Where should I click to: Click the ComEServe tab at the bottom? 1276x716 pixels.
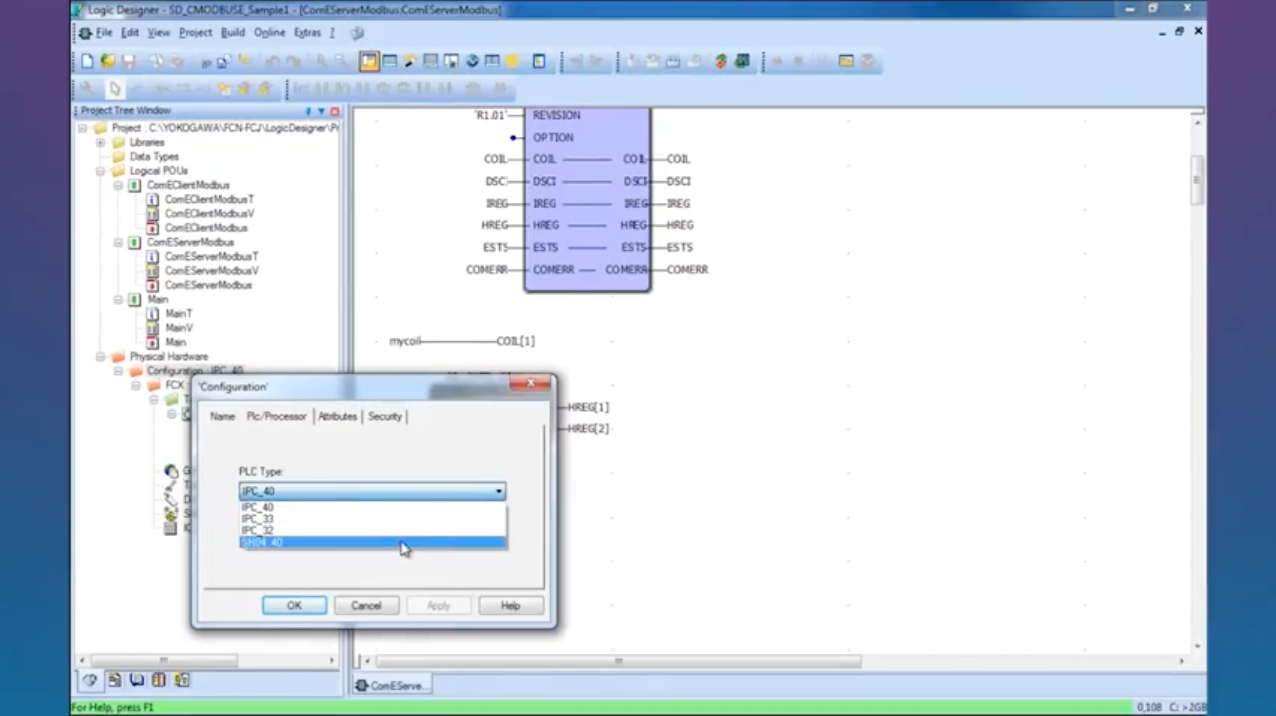click(x=390, y=686)
